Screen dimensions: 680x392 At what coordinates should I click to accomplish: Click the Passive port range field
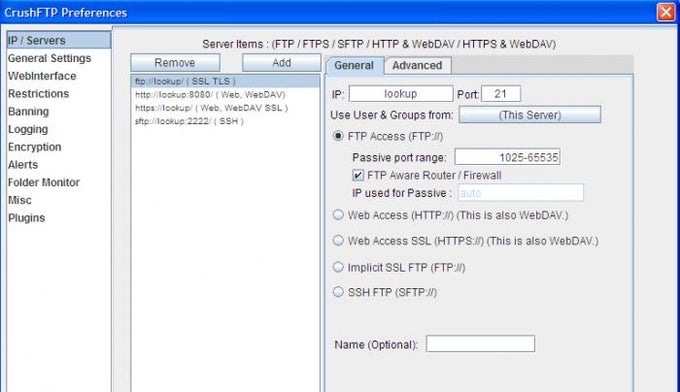pos(507,157)
